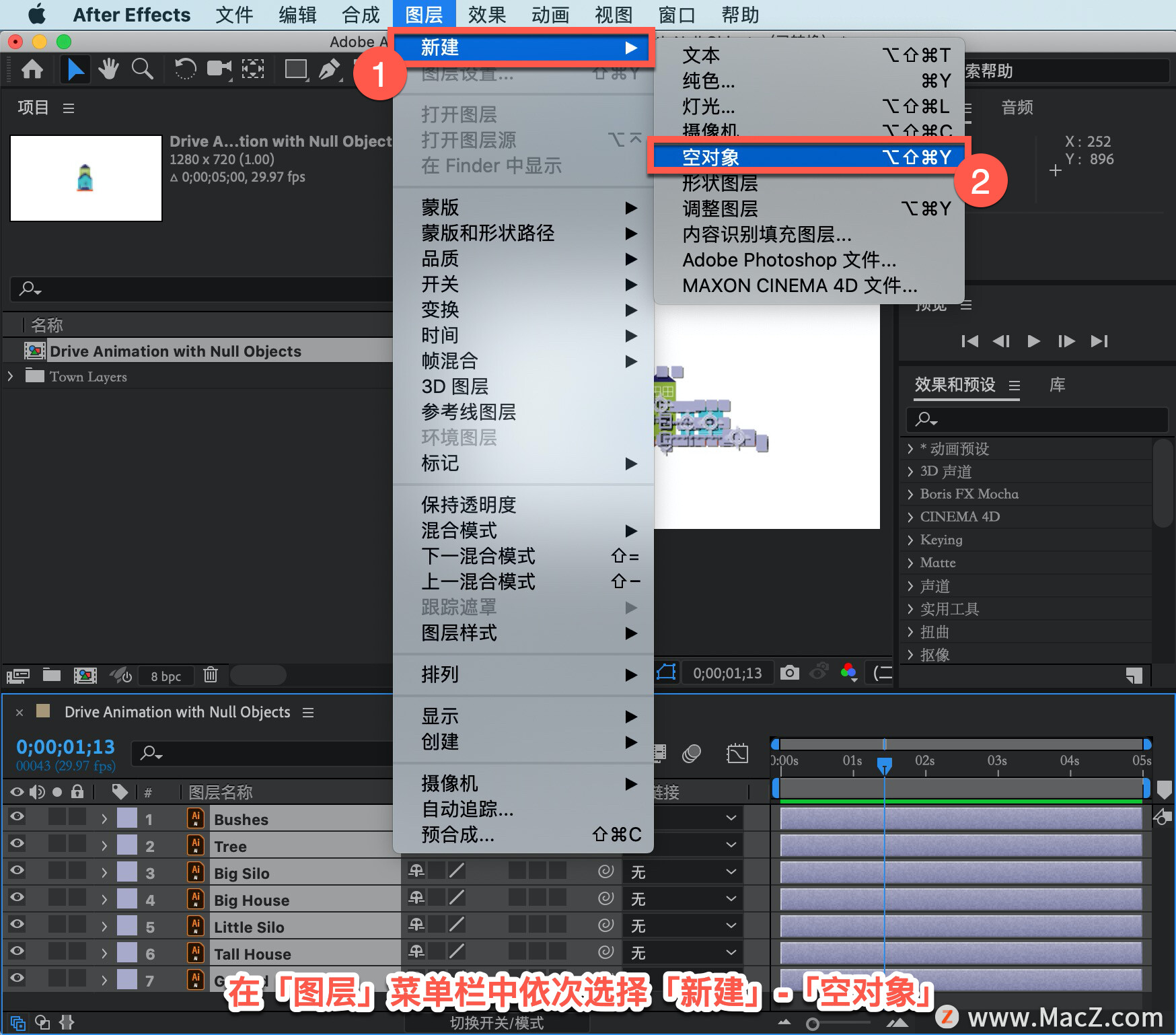The height and width of the screenshot is (1035, 1176).
Task: Open the 蒙版 submenu in layer menu
Action: (523, 207)
